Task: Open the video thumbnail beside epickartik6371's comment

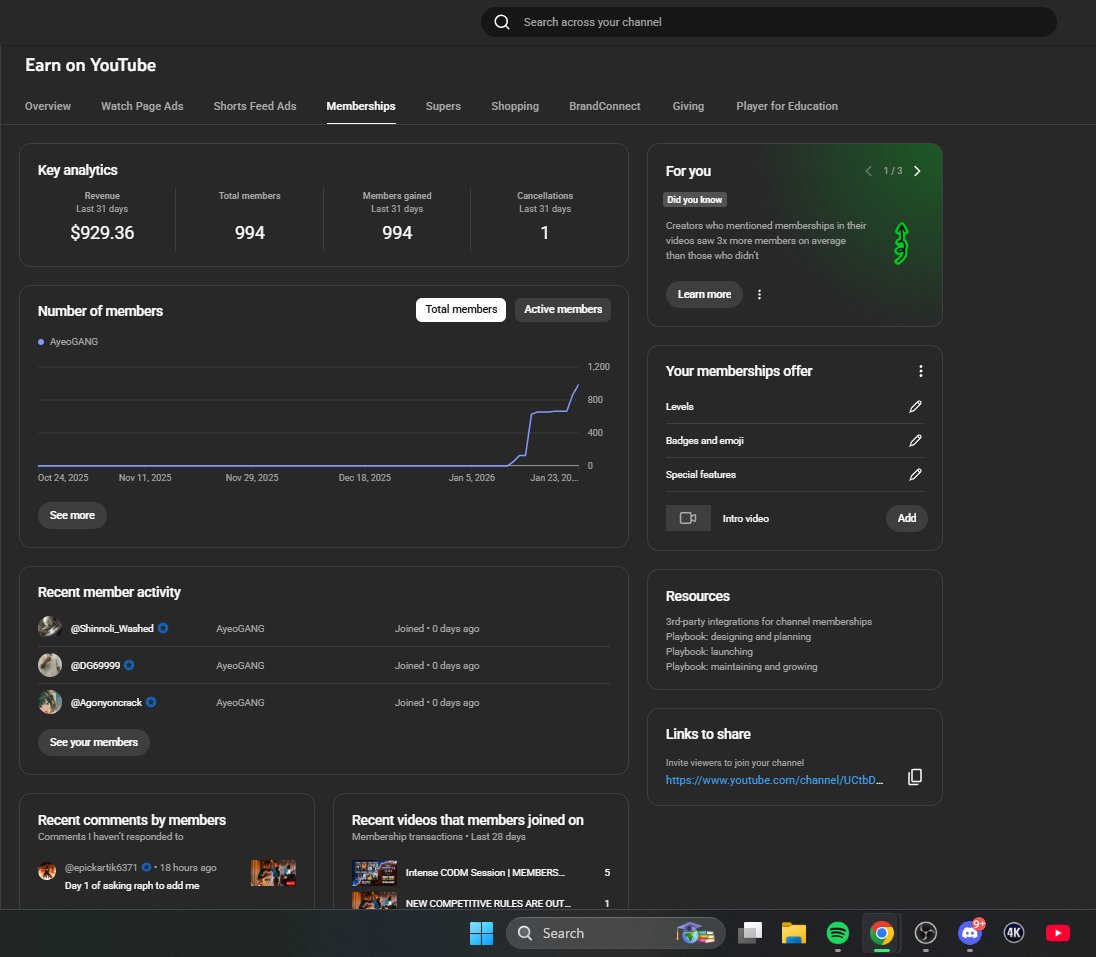Action: [273, 873]
